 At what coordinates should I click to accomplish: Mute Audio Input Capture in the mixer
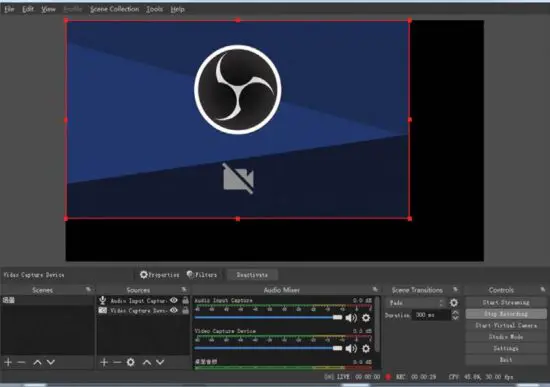point(351,318)
